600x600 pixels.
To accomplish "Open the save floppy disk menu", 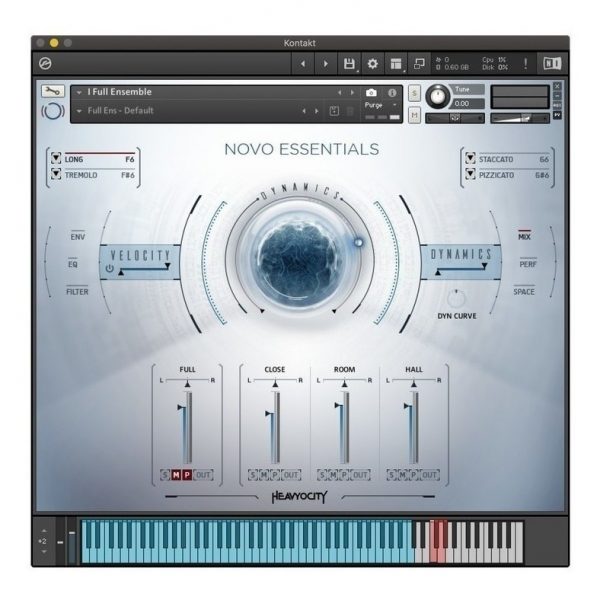I will pos(349,64).
